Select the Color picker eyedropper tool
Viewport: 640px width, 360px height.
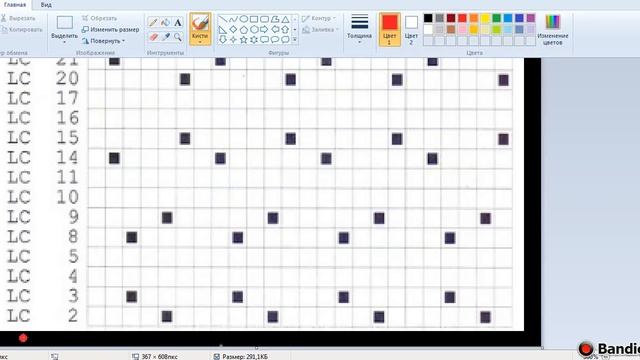(165, 37)
